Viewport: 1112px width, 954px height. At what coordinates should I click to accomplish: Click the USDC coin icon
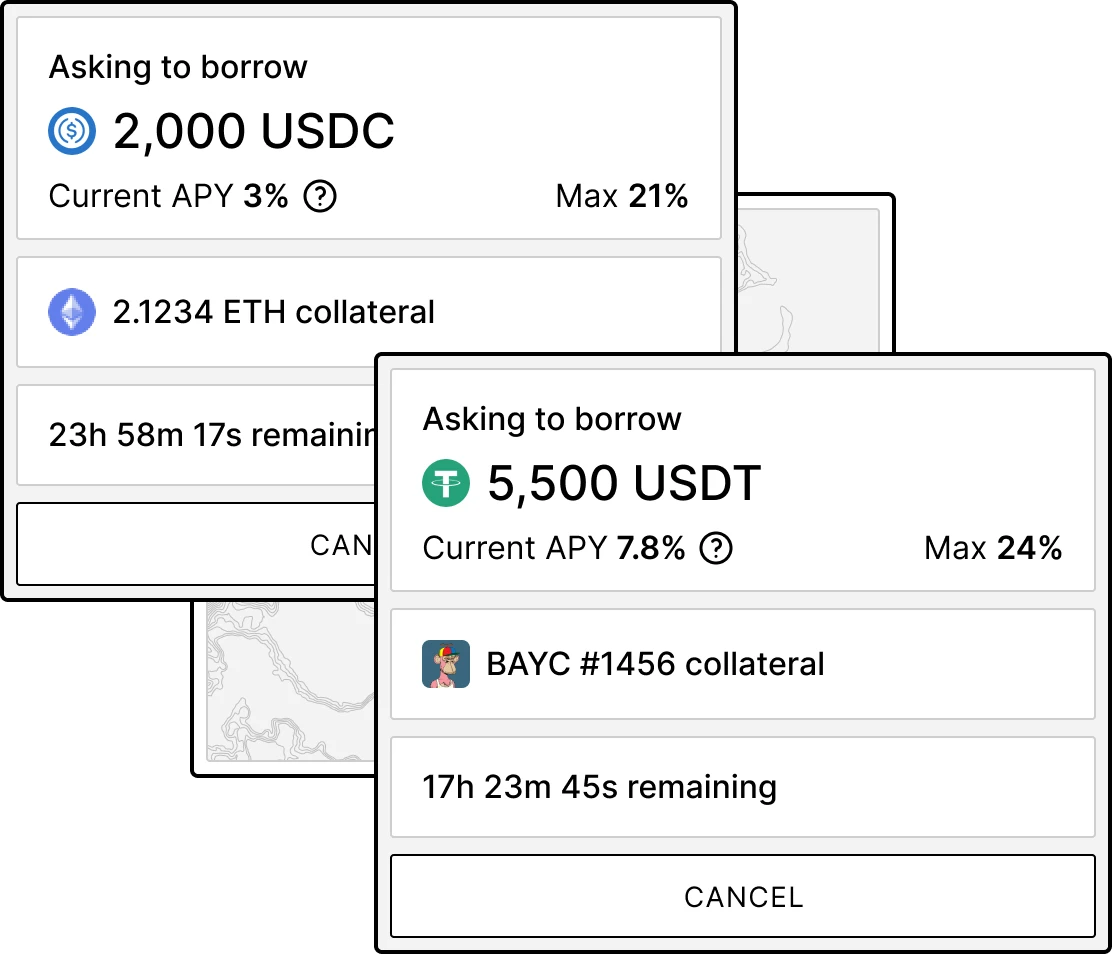(x=72, y=131)
